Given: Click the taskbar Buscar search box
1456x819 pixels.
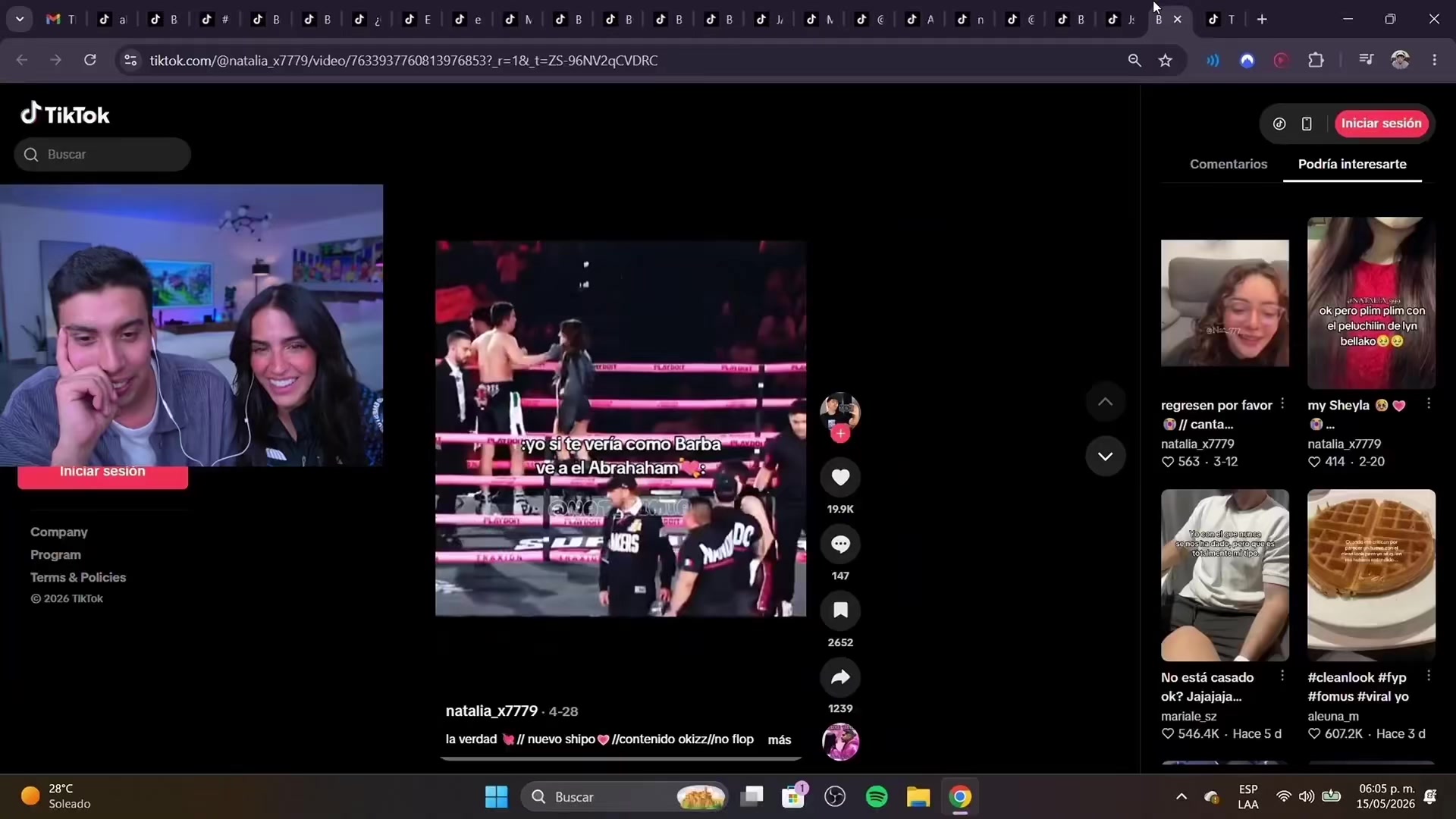Looking at the screenshot, I should 624,797.
